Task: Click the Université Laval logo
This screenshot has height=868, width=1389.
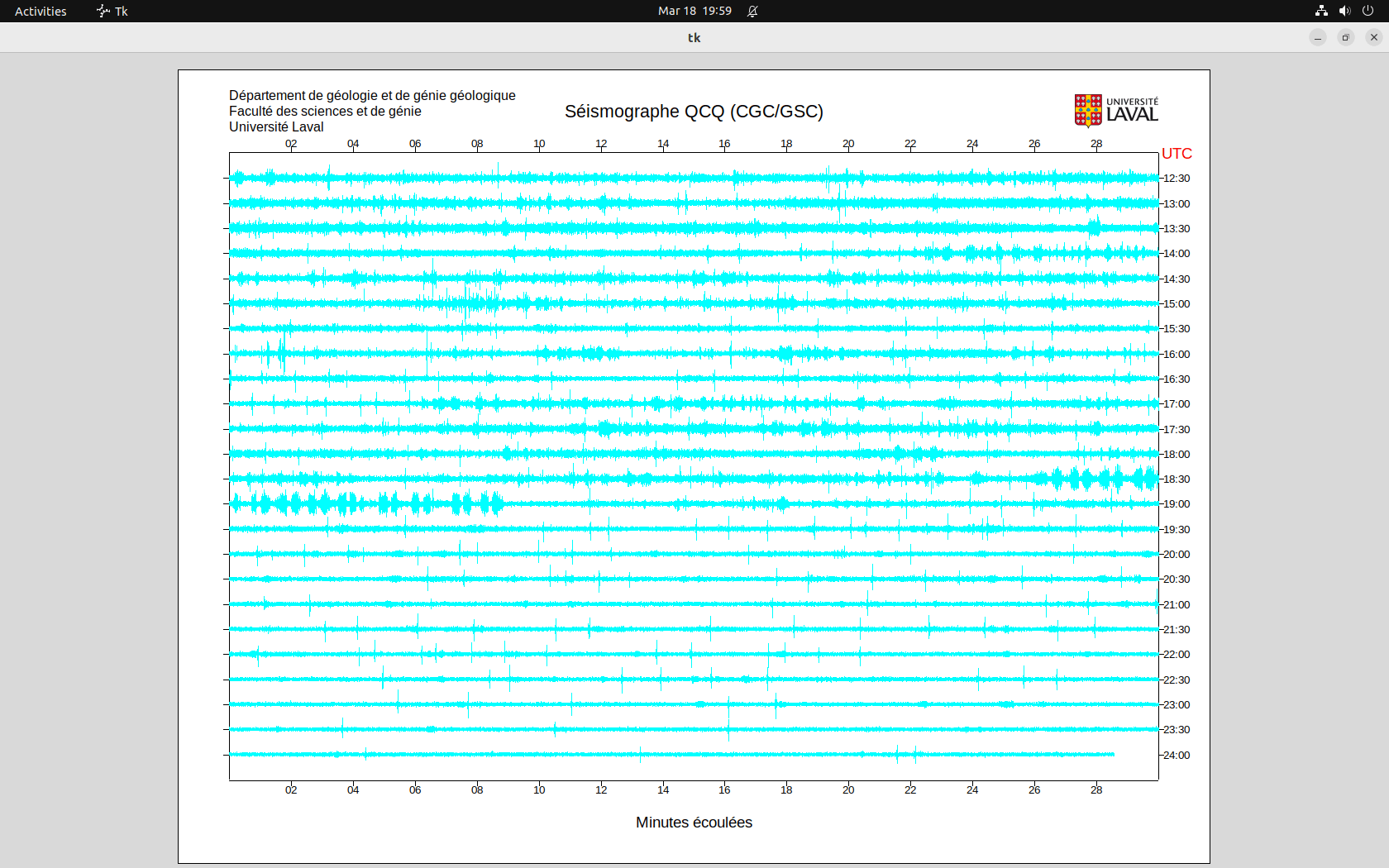Action: point(1116,111)
